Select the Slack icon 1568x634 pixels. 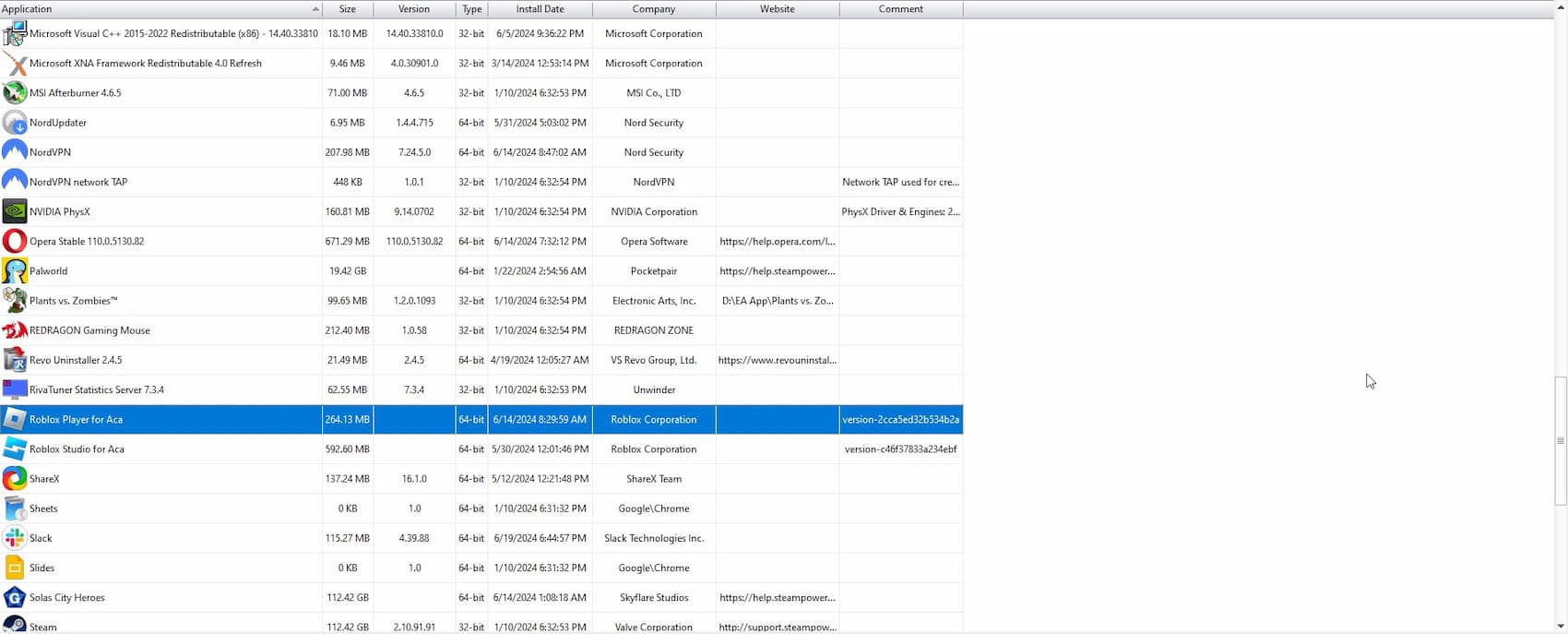(x=15, y=538)
